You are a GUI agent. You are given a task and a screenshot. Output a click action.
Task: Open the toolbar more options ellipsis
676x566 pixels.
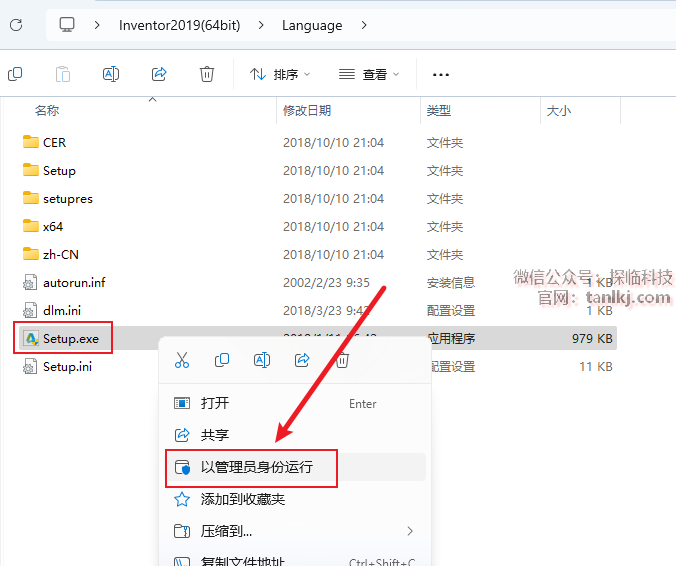coord(441,75)
